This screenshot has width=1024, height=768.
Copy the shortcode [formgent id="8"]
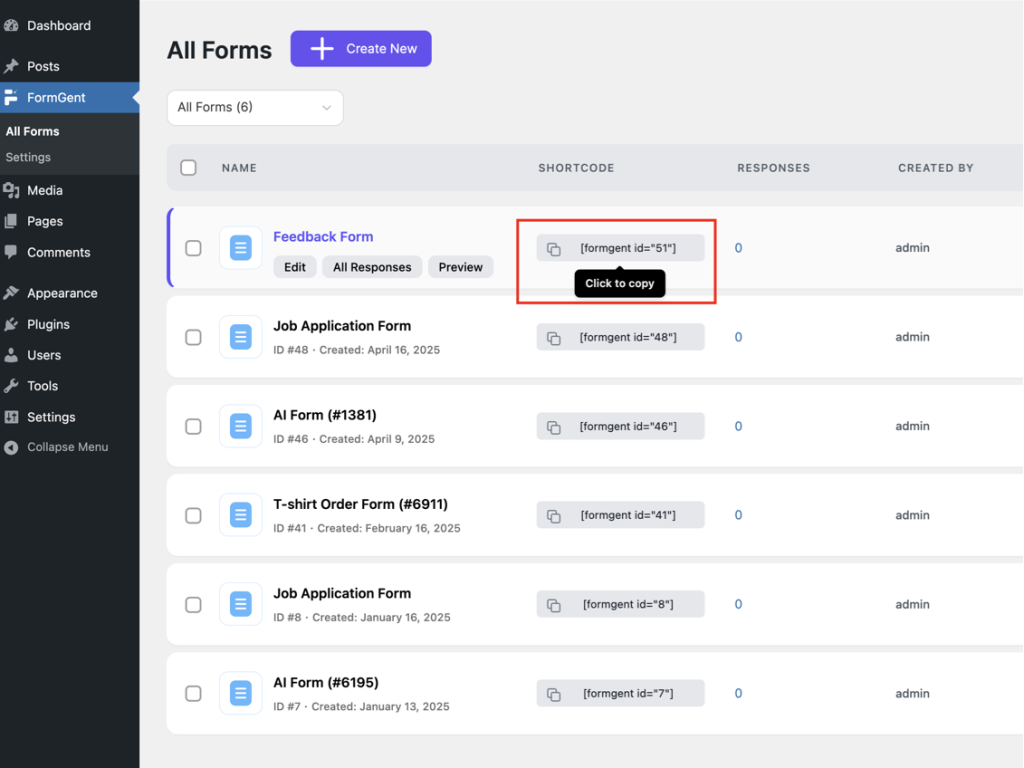(x=620, y=604)
